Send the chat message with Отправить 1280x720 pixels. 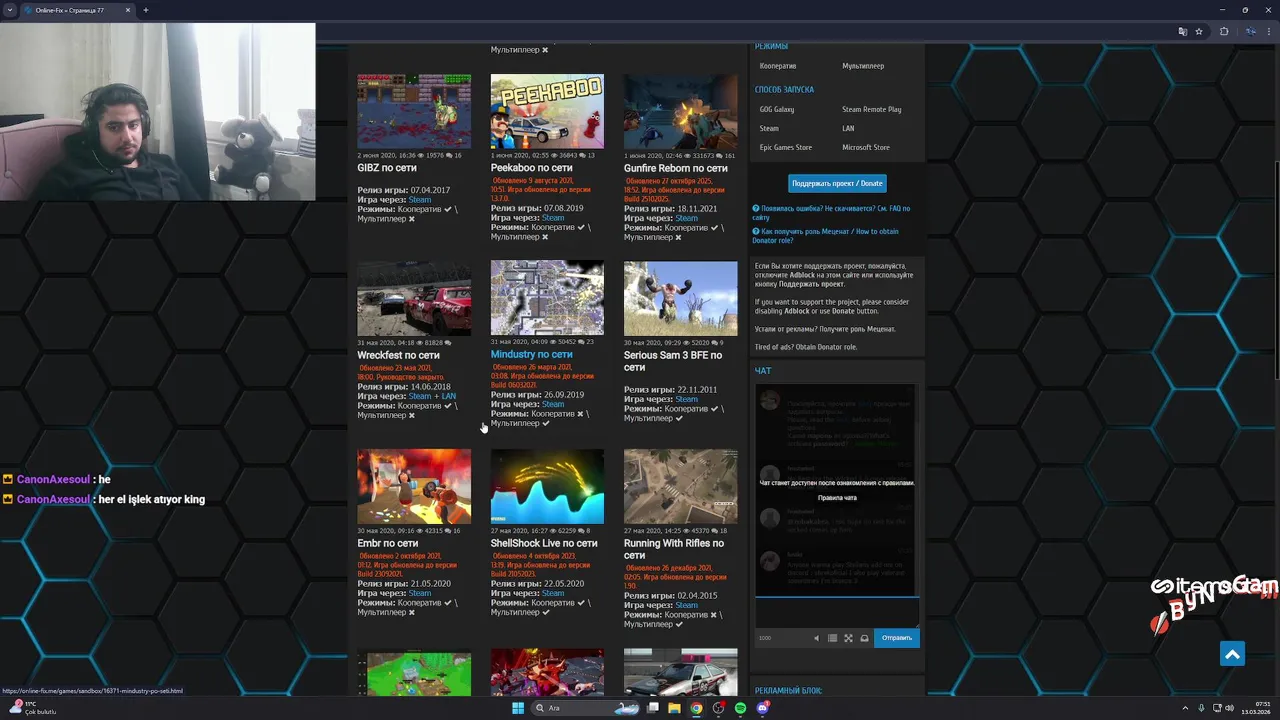click(897, 638)
